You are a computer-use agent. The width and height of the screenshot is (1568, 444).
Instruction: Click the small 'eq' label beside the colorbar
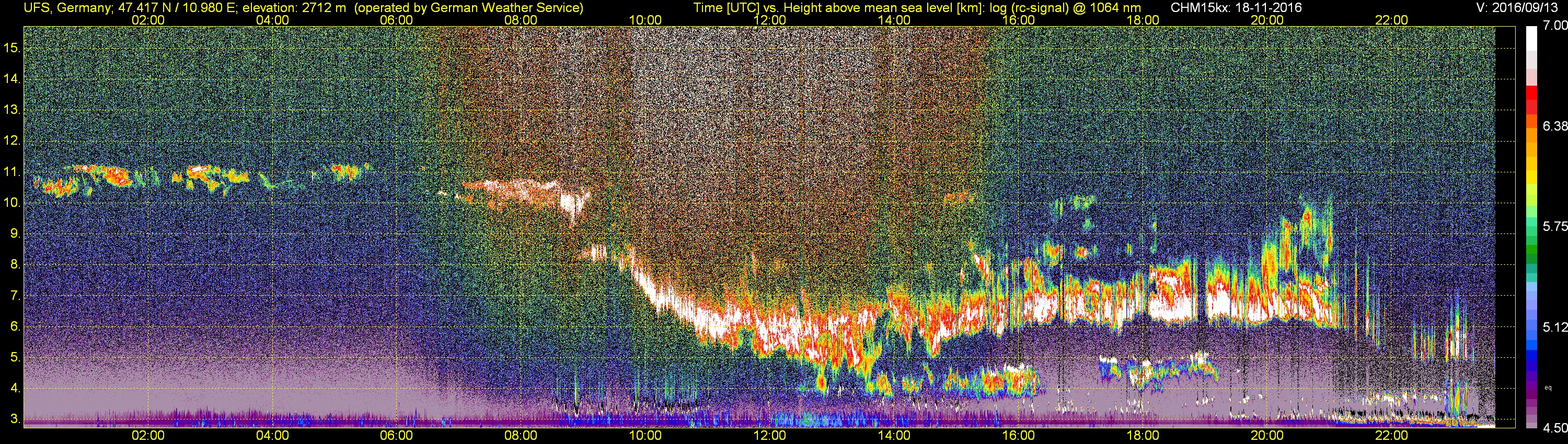pyautogui.click(x=1549, y=387)
